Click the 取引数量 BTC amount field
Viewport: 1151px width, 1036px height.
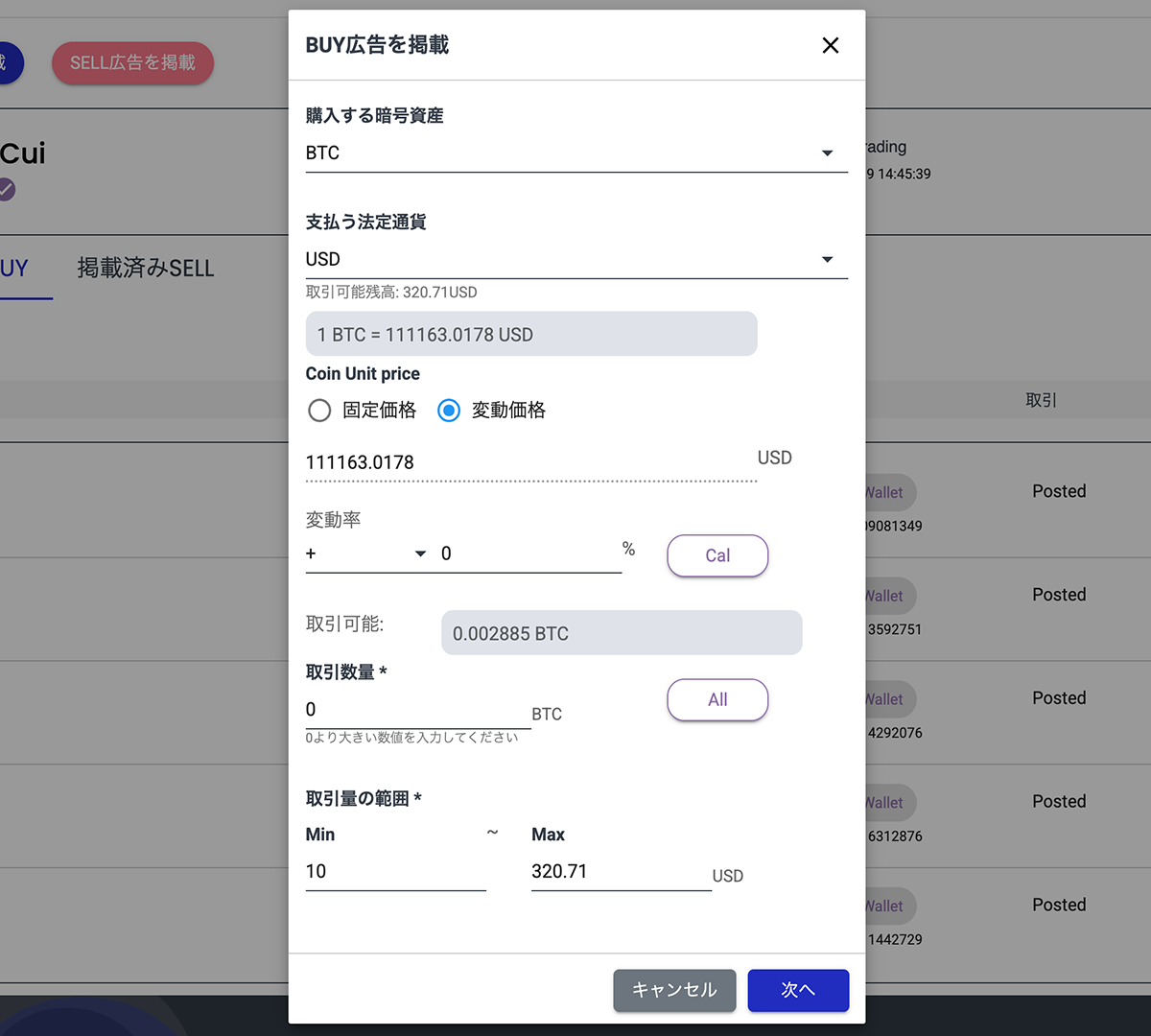416,710
